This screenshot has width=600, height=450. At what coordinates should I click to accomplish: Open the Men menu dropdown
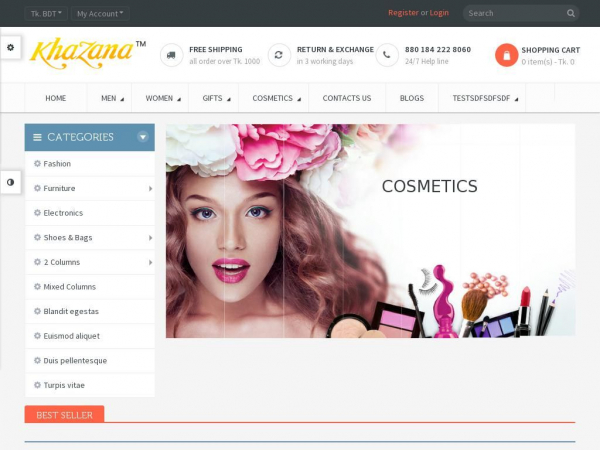(109, 98)
